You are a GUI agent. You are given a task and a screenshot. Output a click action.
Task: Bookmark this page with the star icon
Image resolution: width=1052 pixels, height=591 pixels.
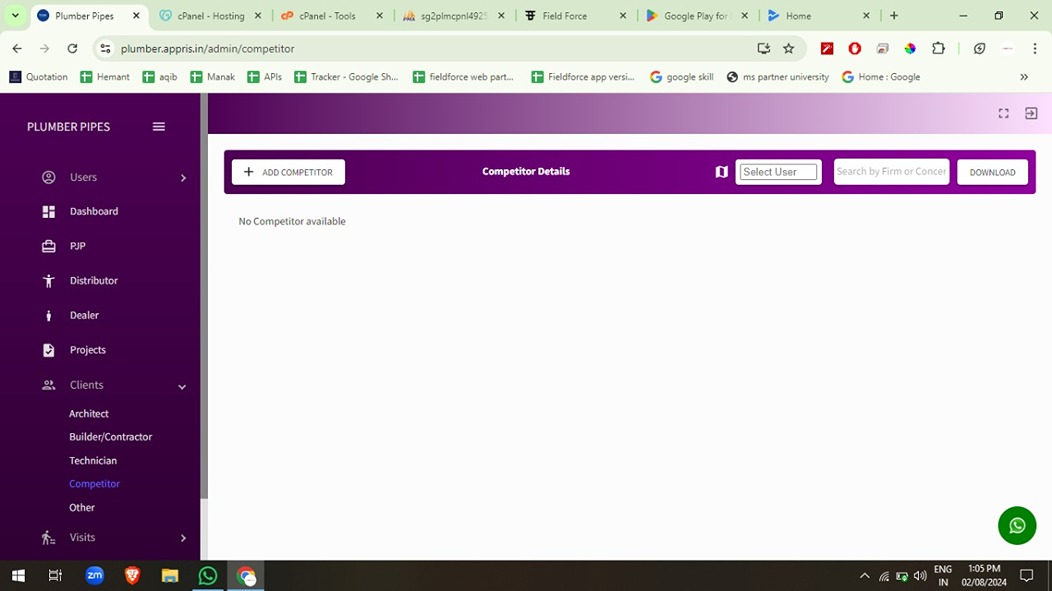788,48
